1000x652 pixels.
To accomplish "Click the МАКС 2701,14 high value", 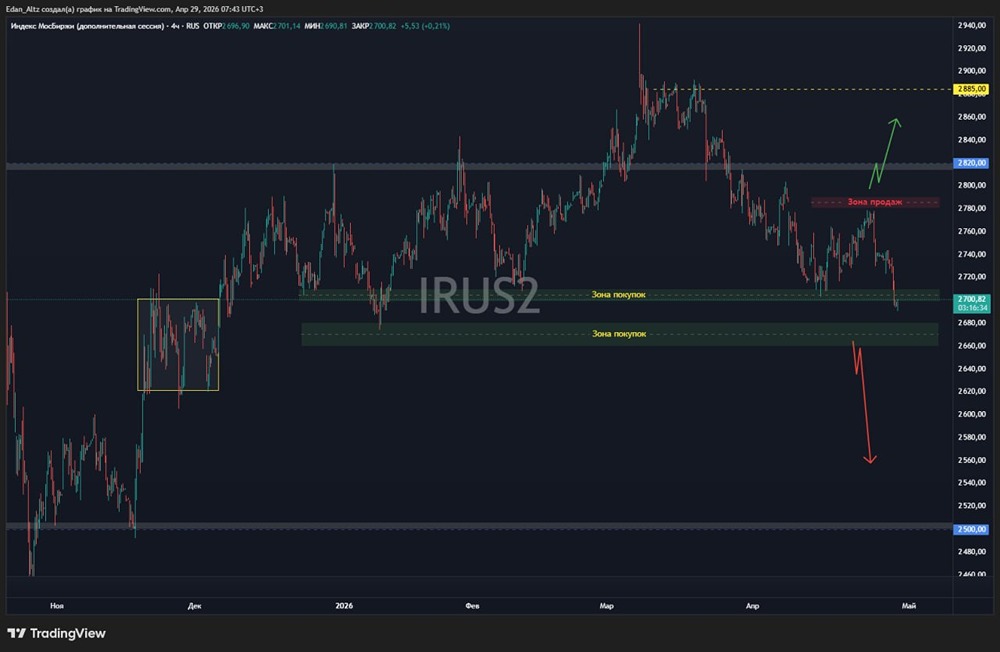I will pyautogui.click(x=277, y=26).
